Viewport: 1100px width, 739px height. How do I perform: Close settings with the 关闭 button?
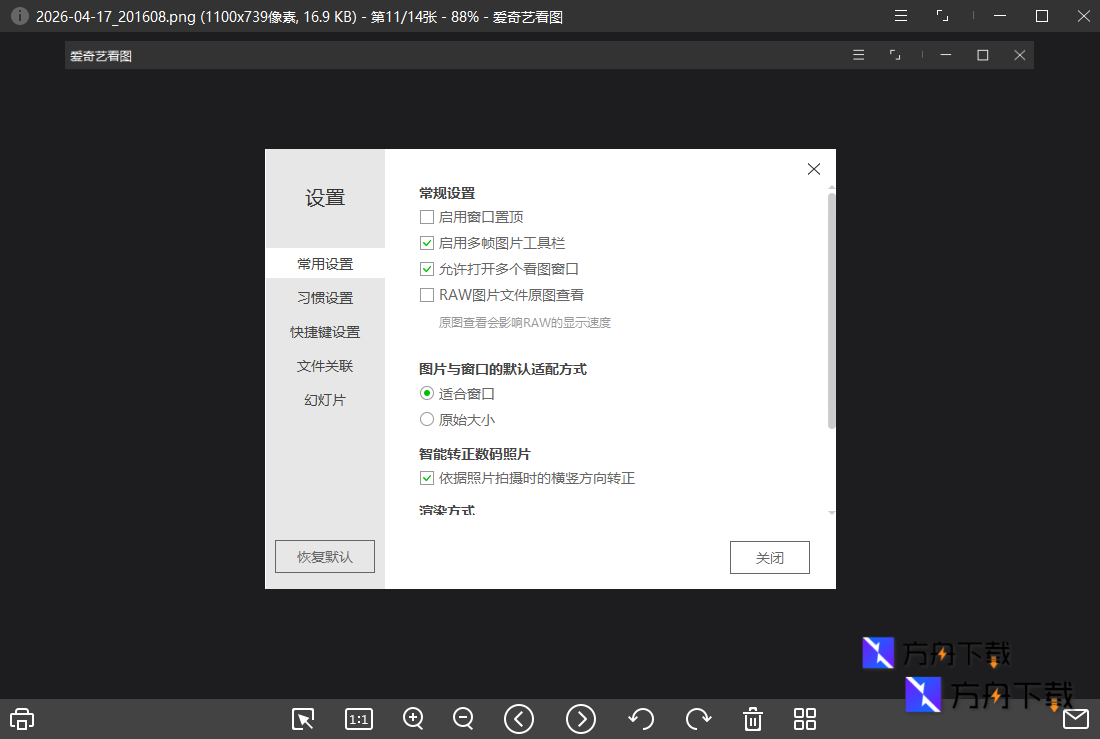pos(769,557)
